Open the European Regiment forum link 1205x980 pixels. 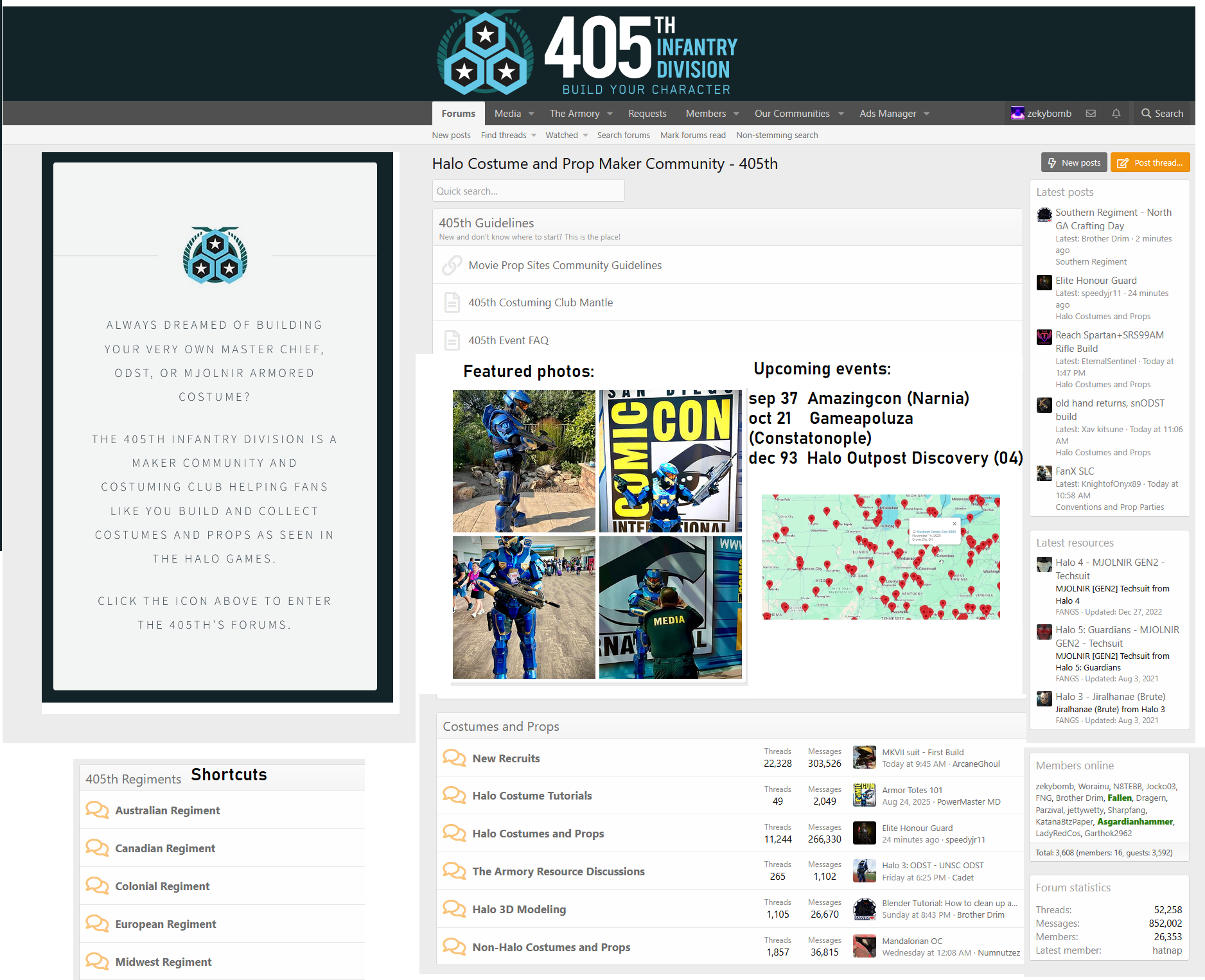166,924
